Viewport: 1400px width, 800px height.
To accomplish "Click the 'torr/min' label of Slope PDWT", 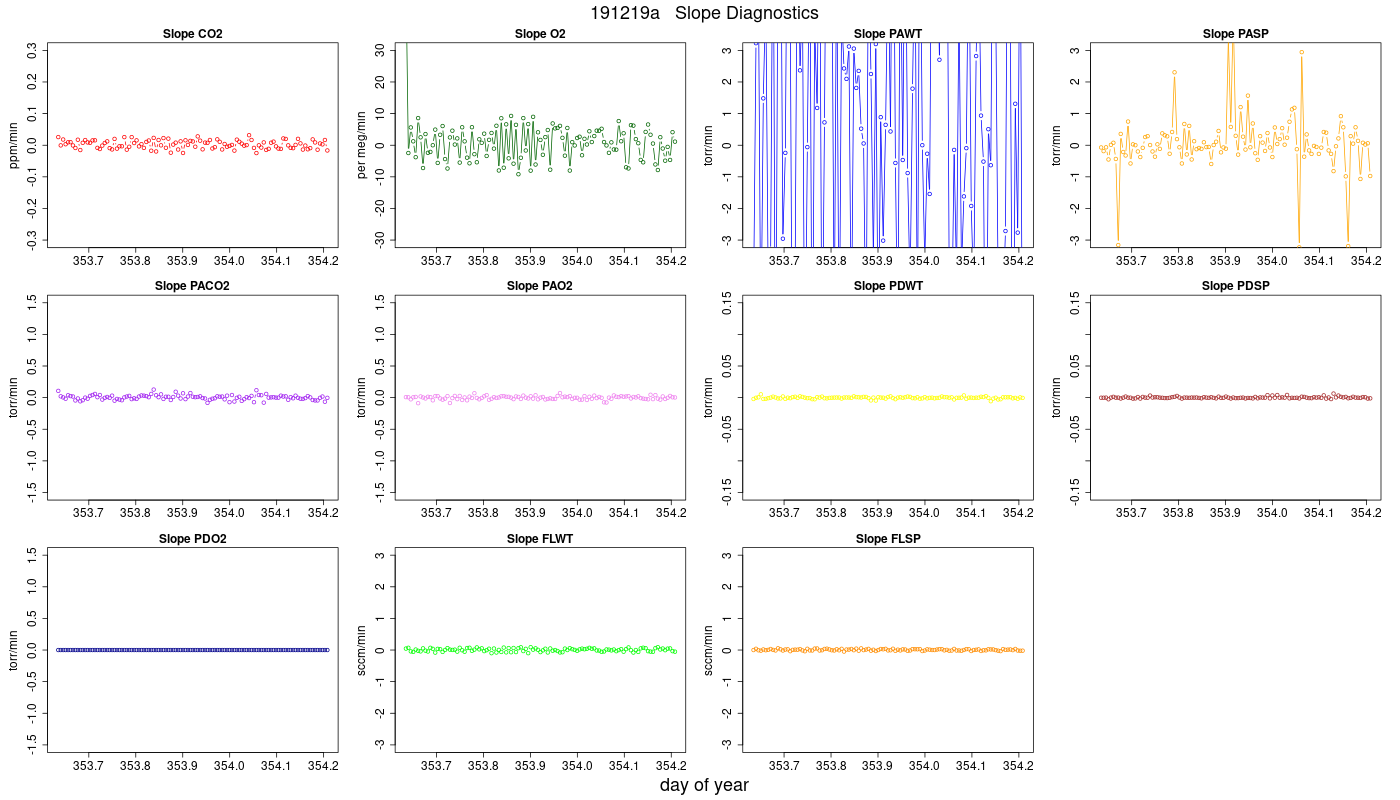I will click(x=710, y=397).
